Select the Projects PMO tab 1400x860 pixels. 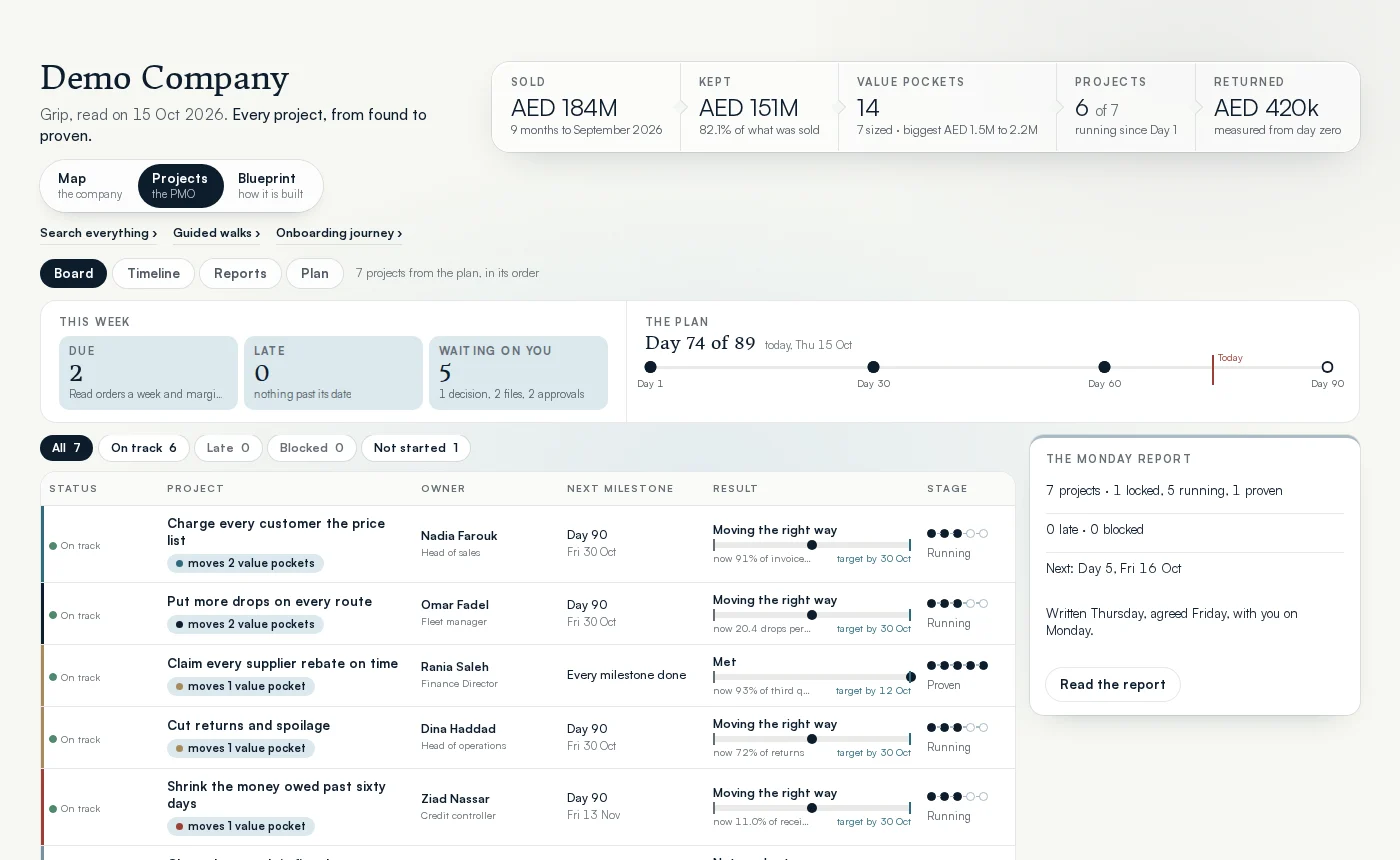pos(180,186)
